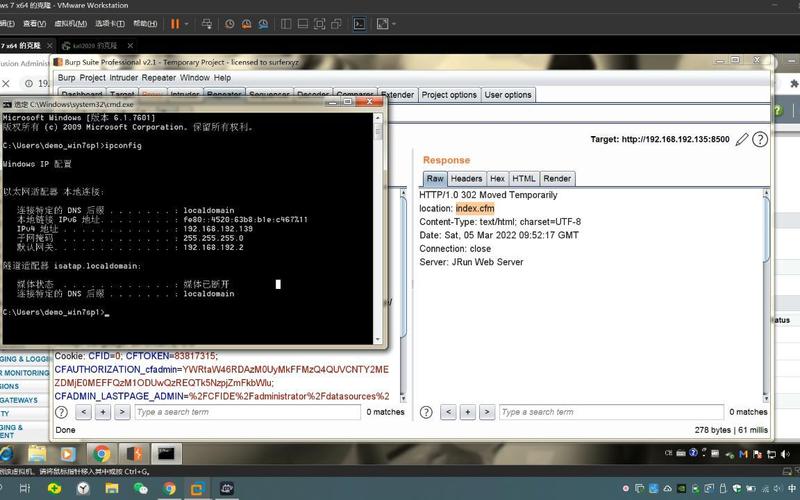
Task: Open Chrome on guest taskbar
Action: coord(102,454)
